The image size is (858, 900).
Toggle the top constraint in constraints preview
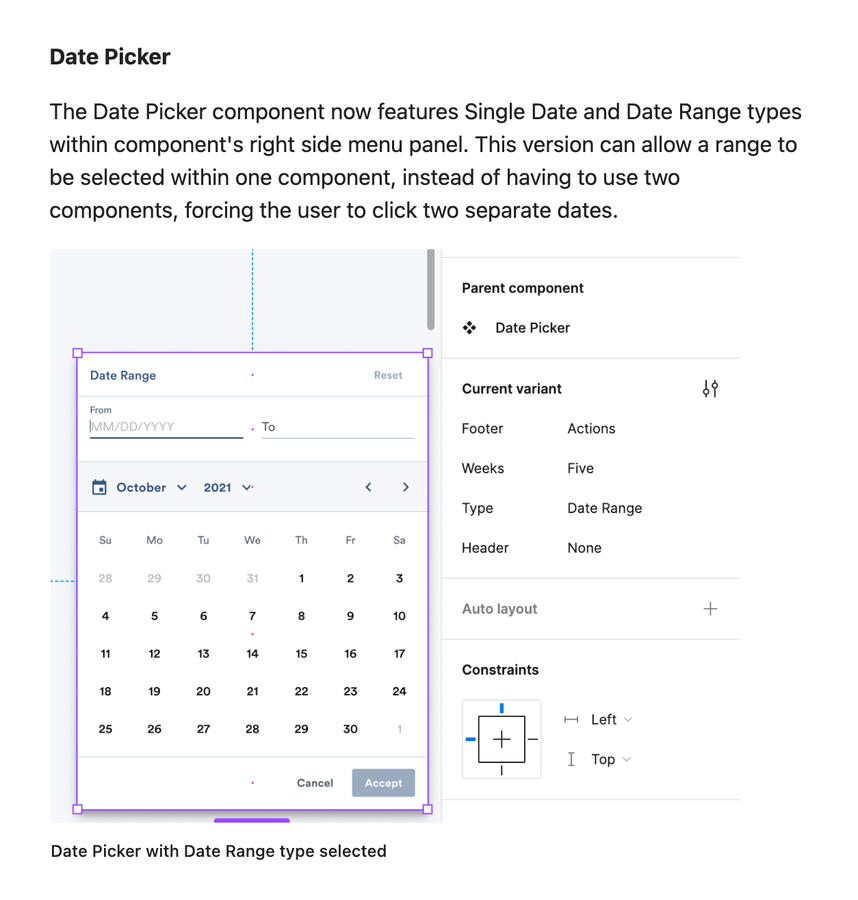(x=501, y=708)
